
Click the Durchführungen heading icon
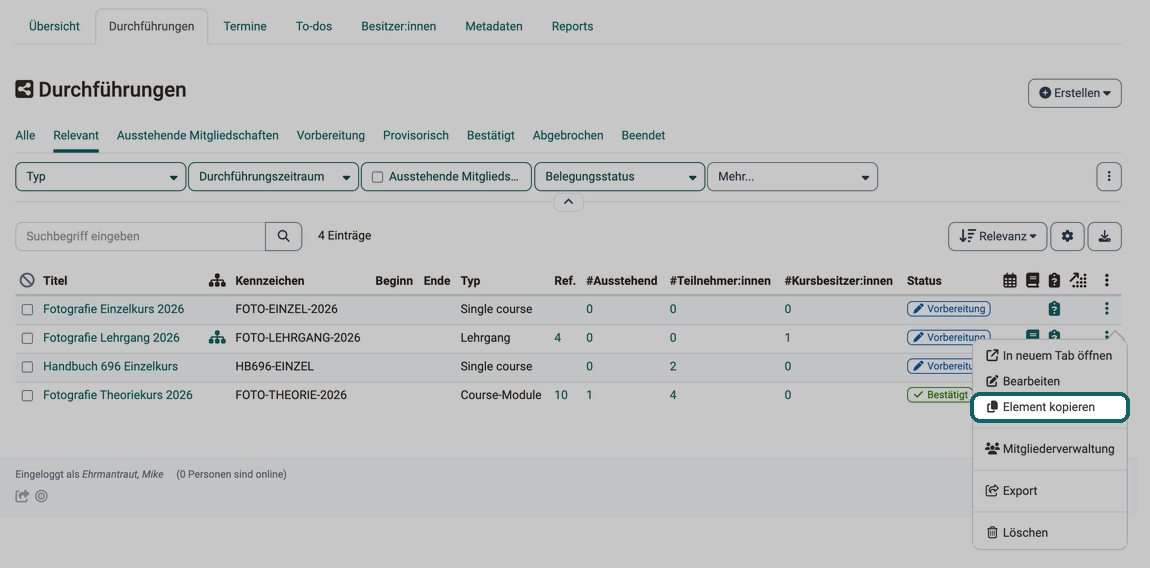(x=24, y=90)
